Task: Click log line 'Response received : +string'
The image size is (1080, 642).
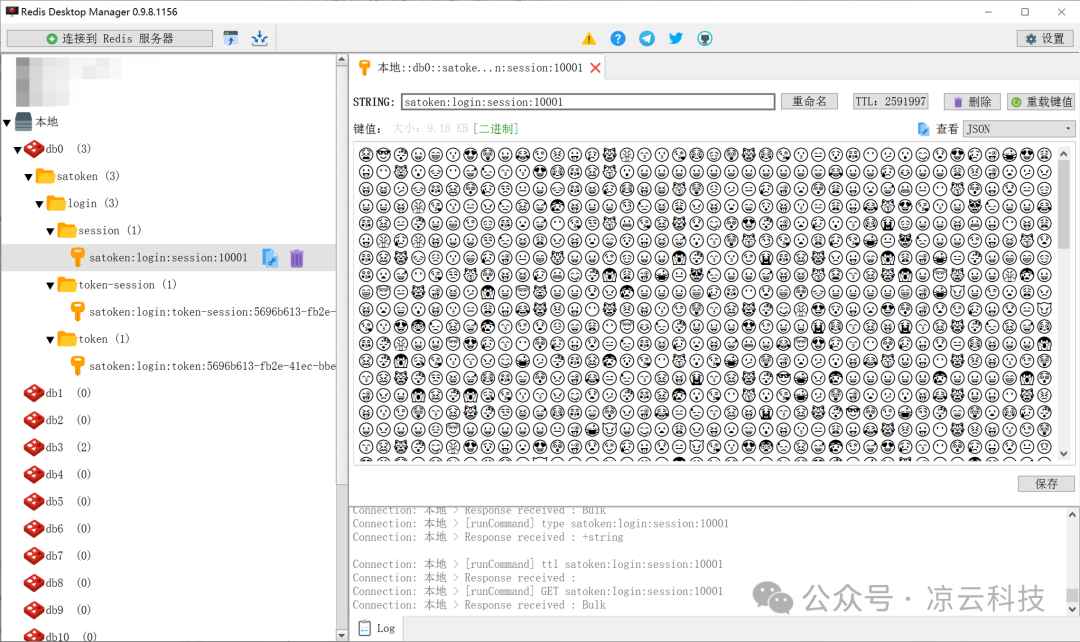Action: pos(488,537)
